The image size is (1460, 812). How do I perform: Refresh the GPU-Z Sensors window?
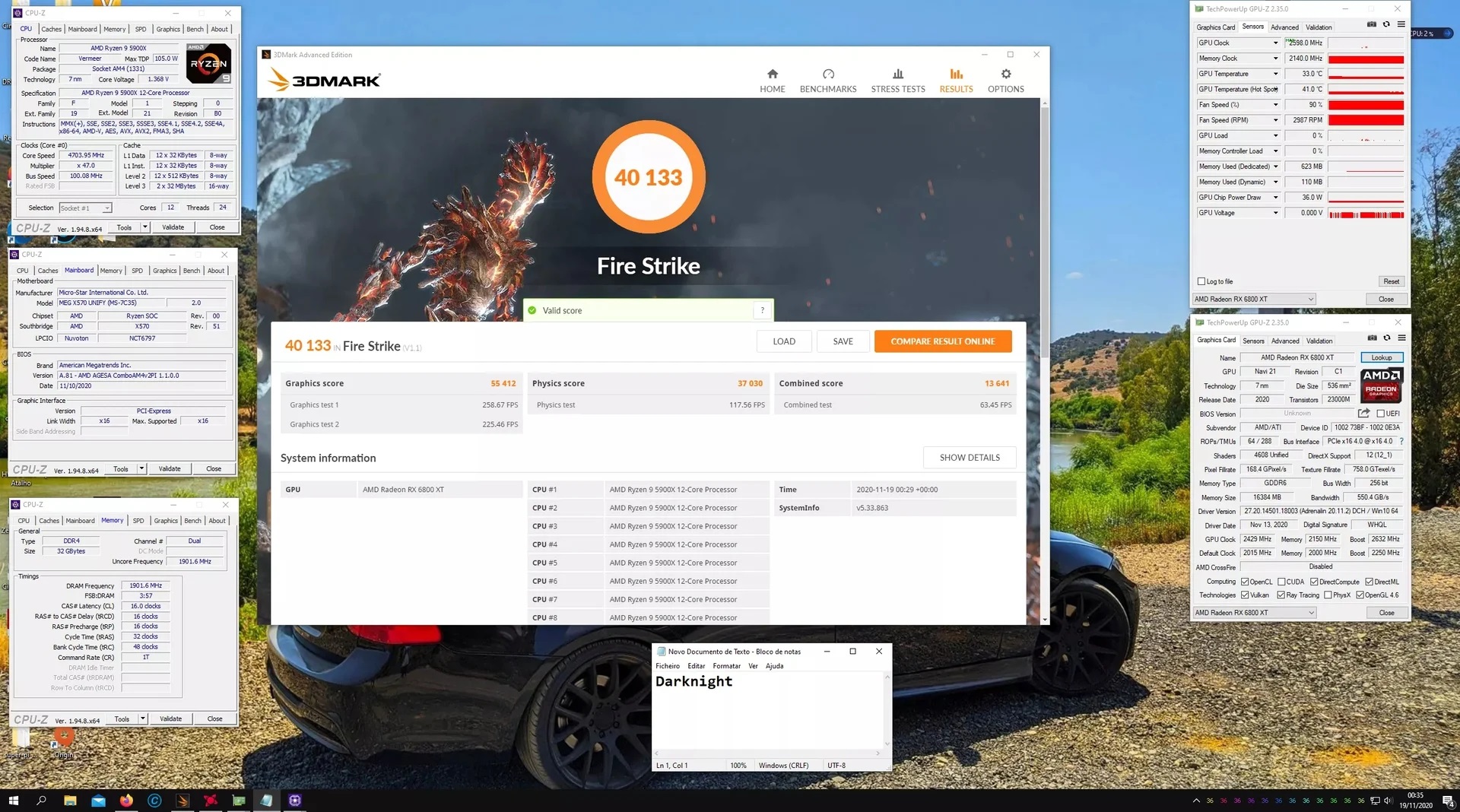[1386, 24]
